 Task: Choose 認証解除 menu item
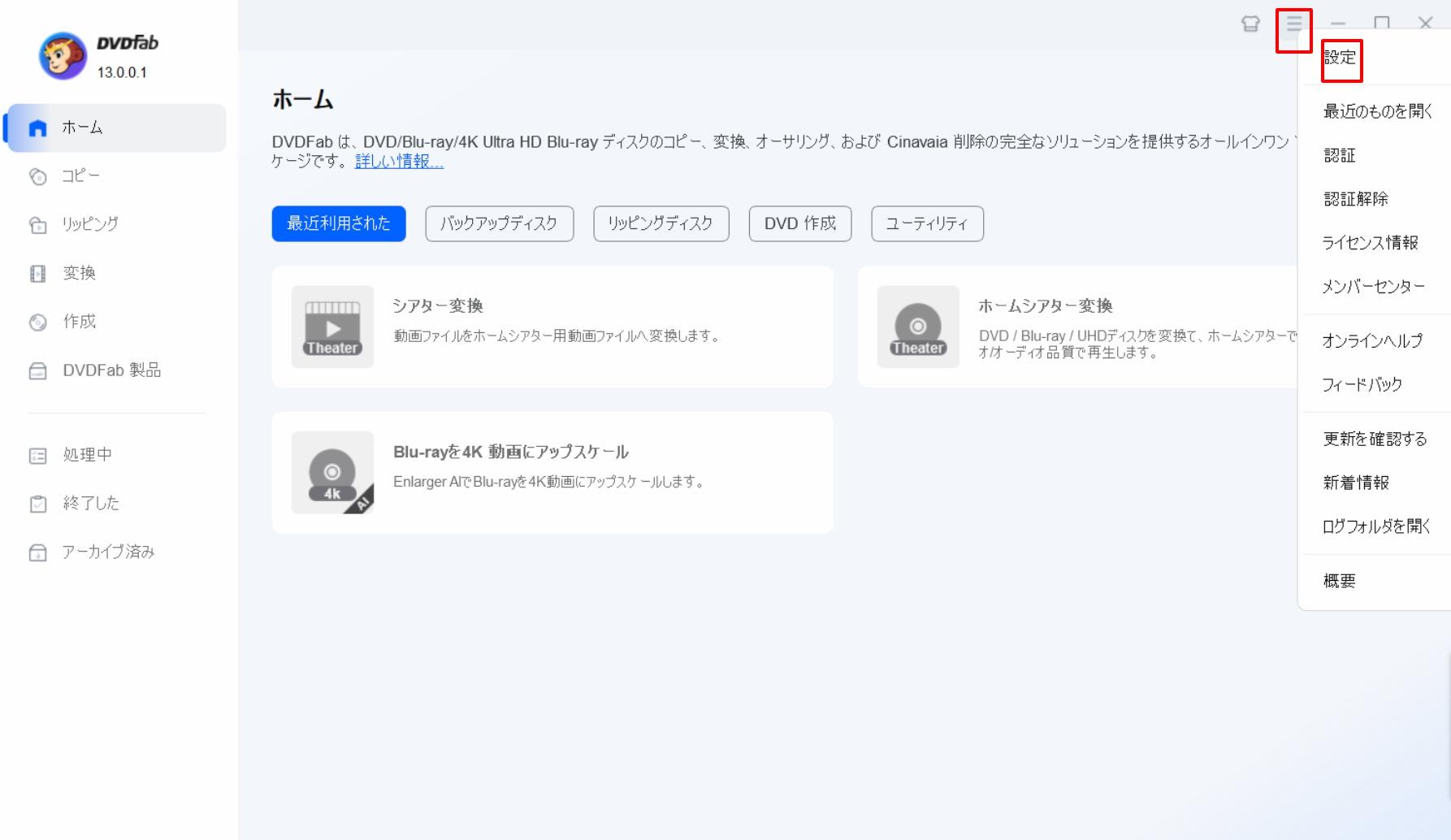pyautogui.click(x=1356, y=199)
